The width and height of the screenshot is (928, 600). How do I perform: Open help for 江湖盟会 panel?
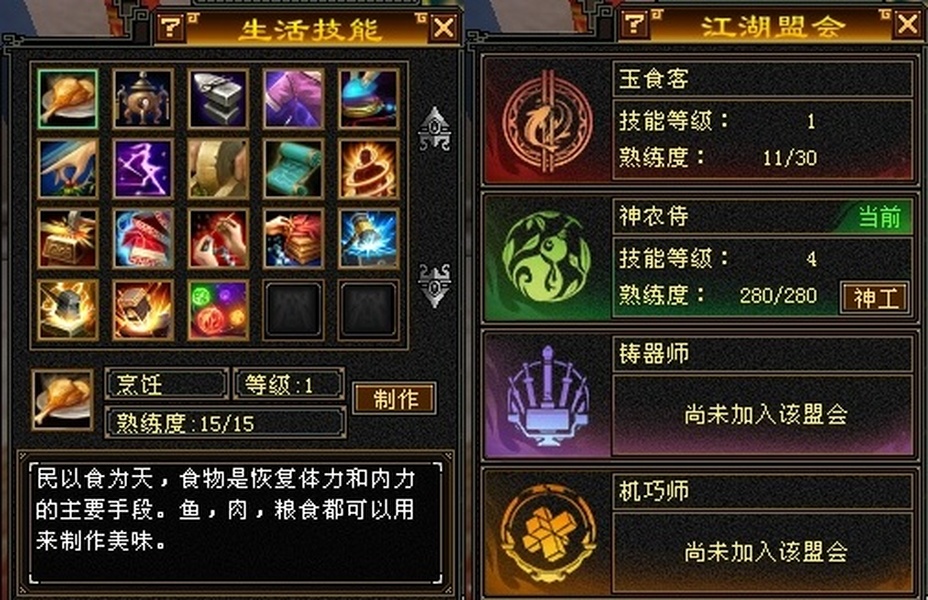(634, 23)
